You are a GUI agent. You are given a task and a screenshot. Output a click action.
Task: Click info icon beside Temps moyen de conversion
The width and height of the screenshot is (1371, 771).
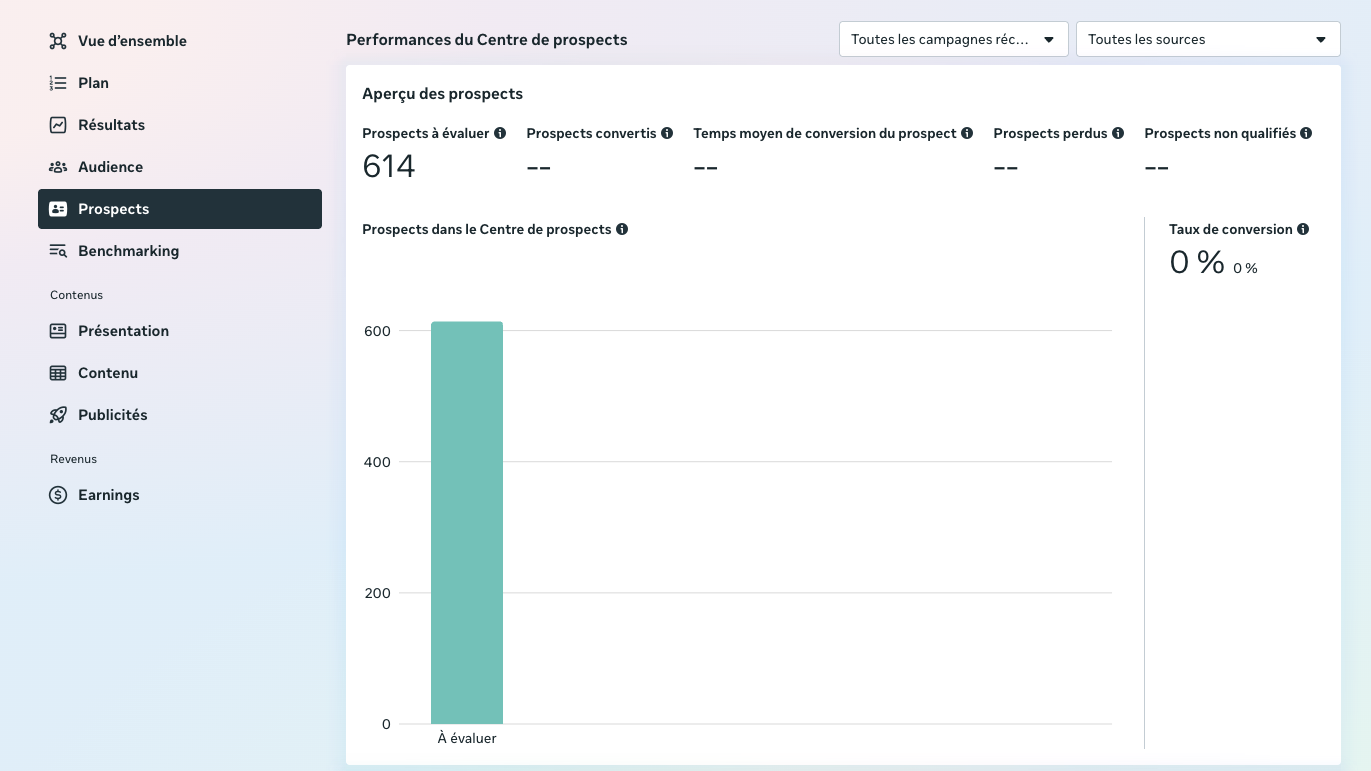coord(967,133)
